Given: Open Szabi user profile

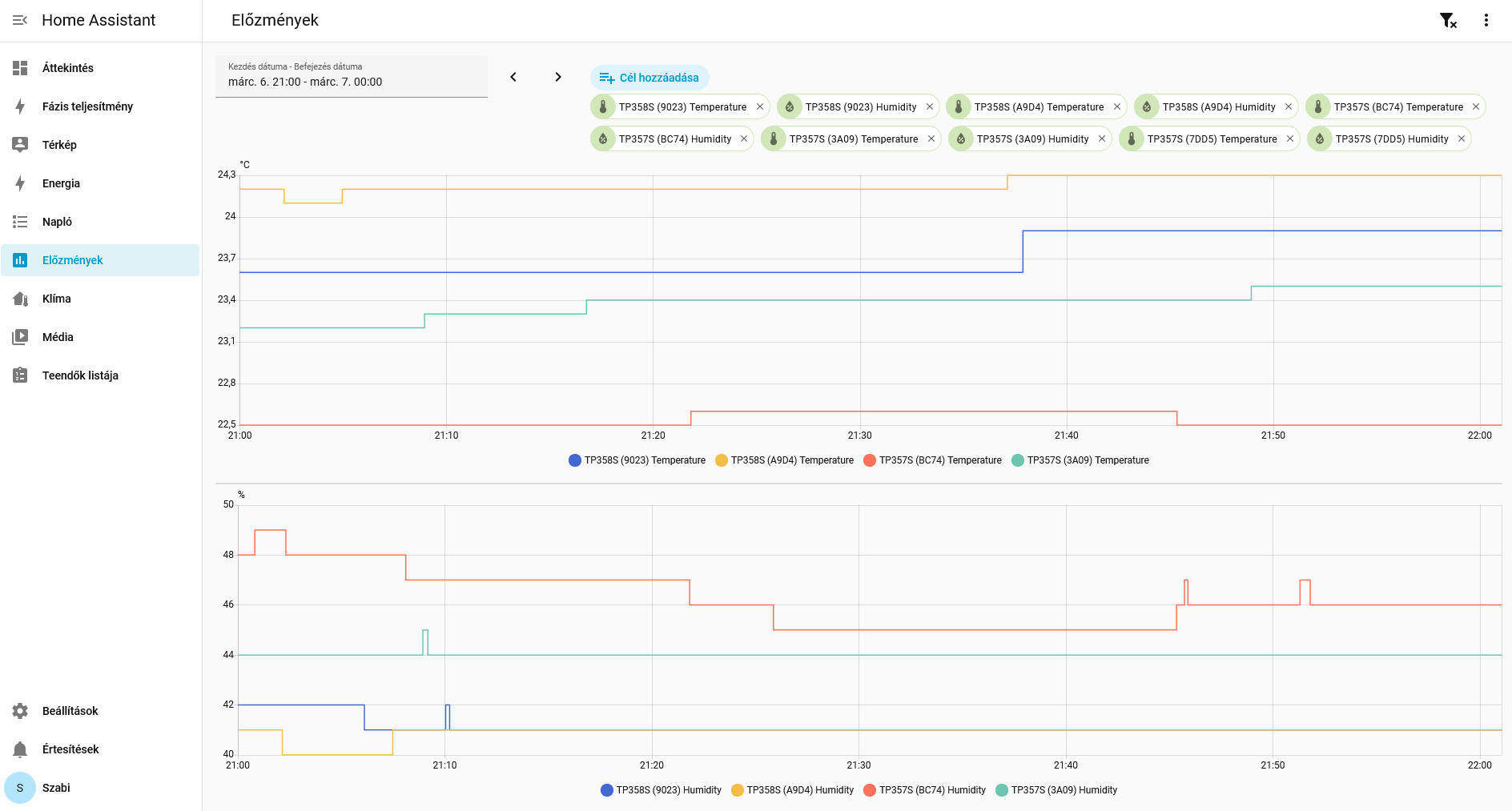Looking at the screenshot, I should click(100, 788).
